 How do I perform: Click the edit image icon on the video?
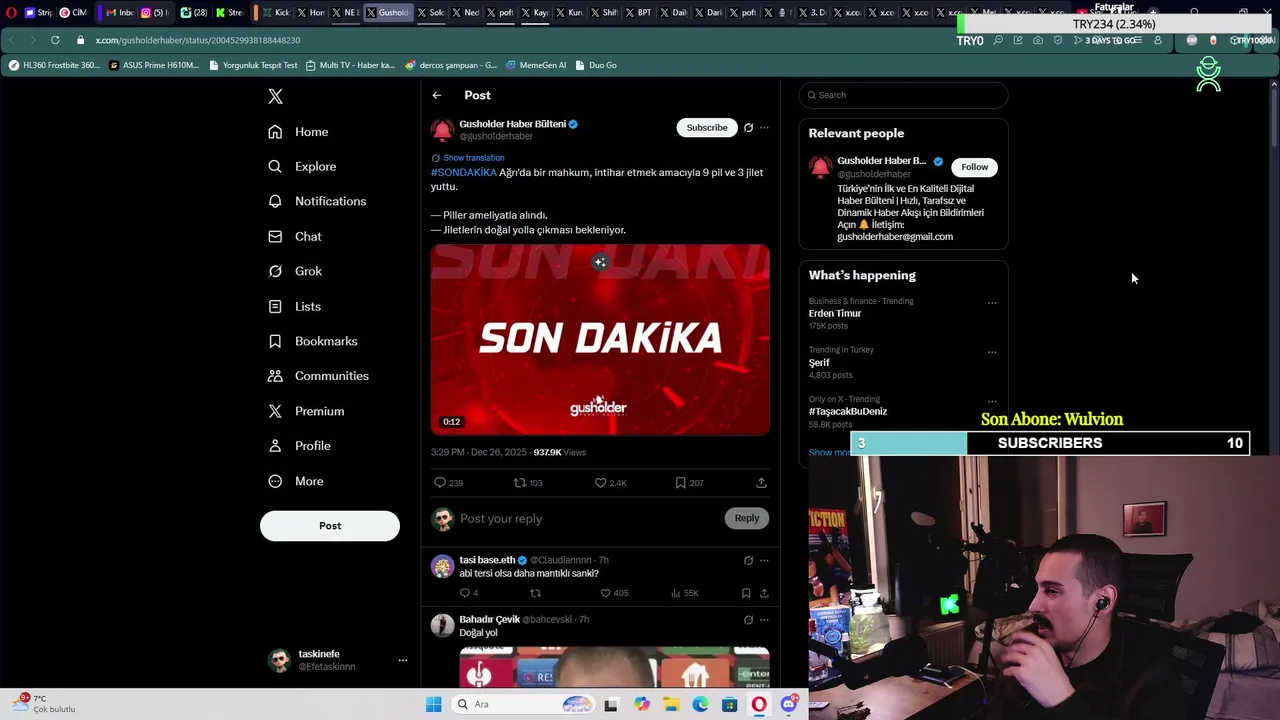coord(600,262)
